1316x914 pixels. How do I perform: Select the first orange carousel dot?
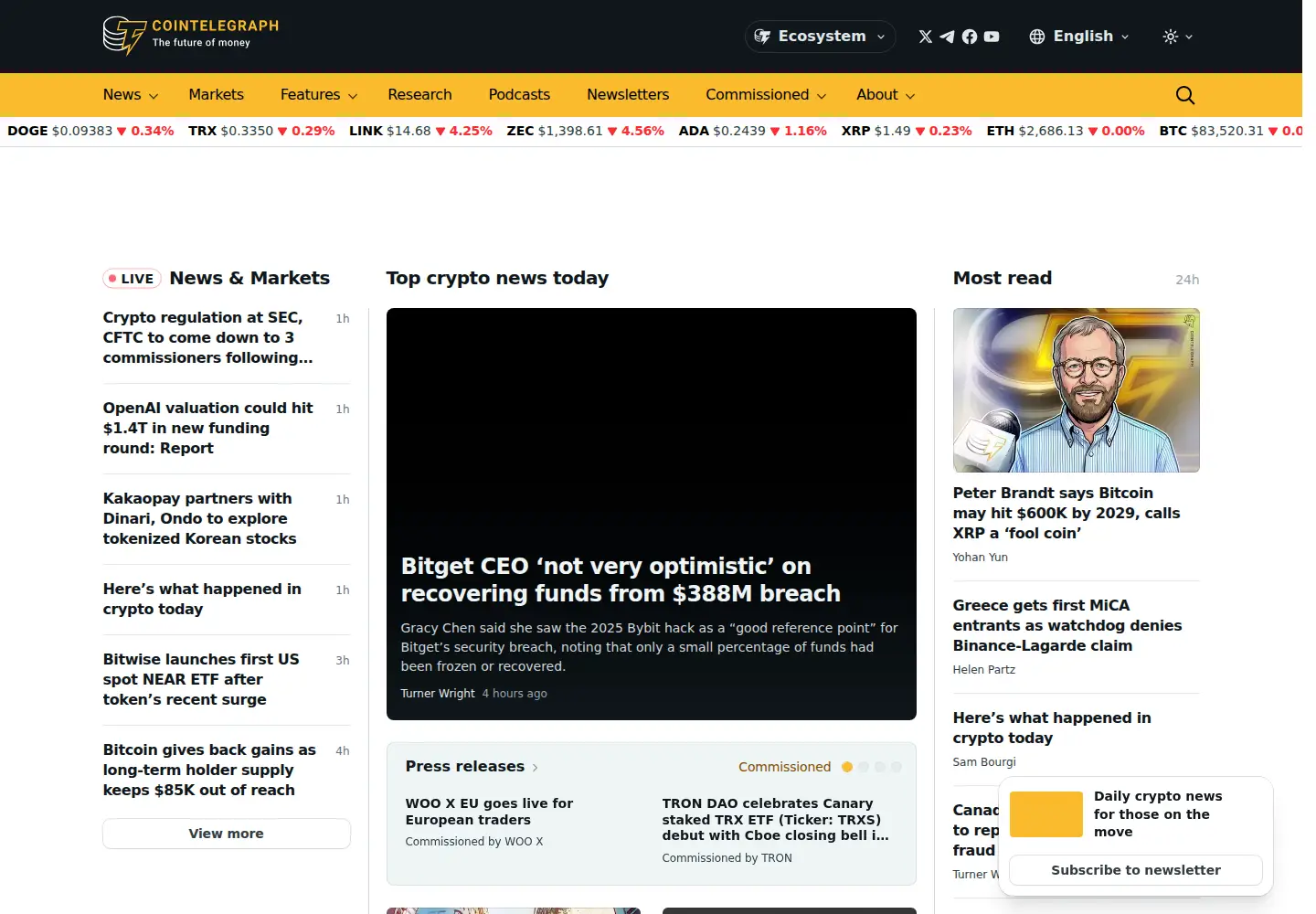coord(847,767)
